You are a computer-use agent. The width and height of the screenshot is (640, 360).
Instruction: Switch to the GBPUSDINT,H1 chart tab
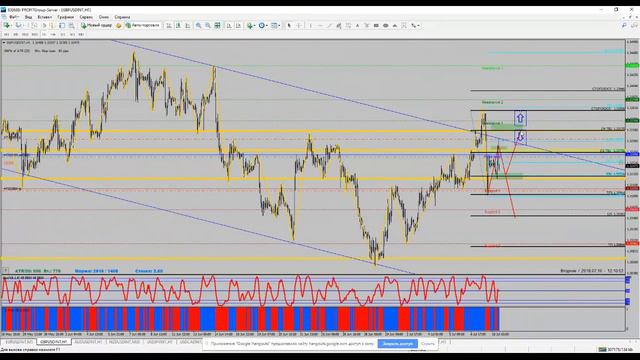click(54, 342)
